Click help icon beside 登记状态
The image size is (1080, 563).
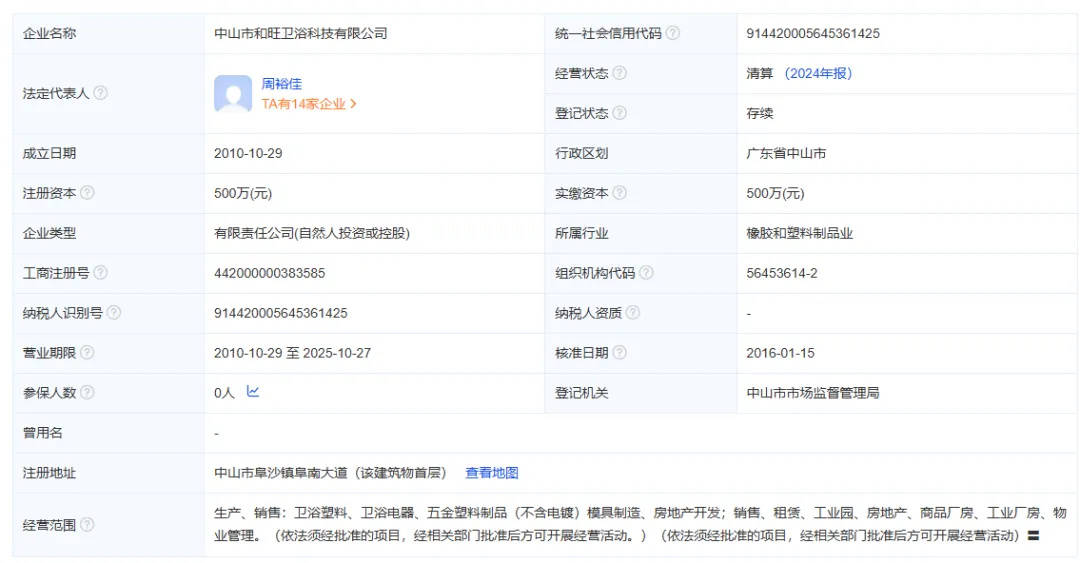tap(620, 113)
